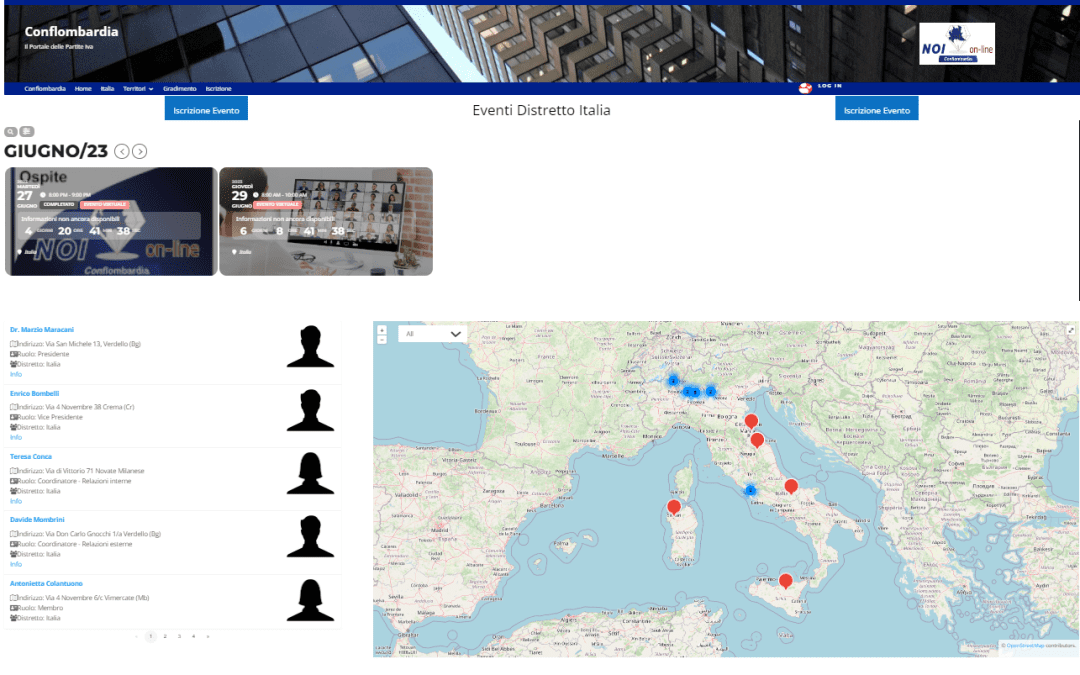Select the red map marker on Sardinia

(674, 507)
